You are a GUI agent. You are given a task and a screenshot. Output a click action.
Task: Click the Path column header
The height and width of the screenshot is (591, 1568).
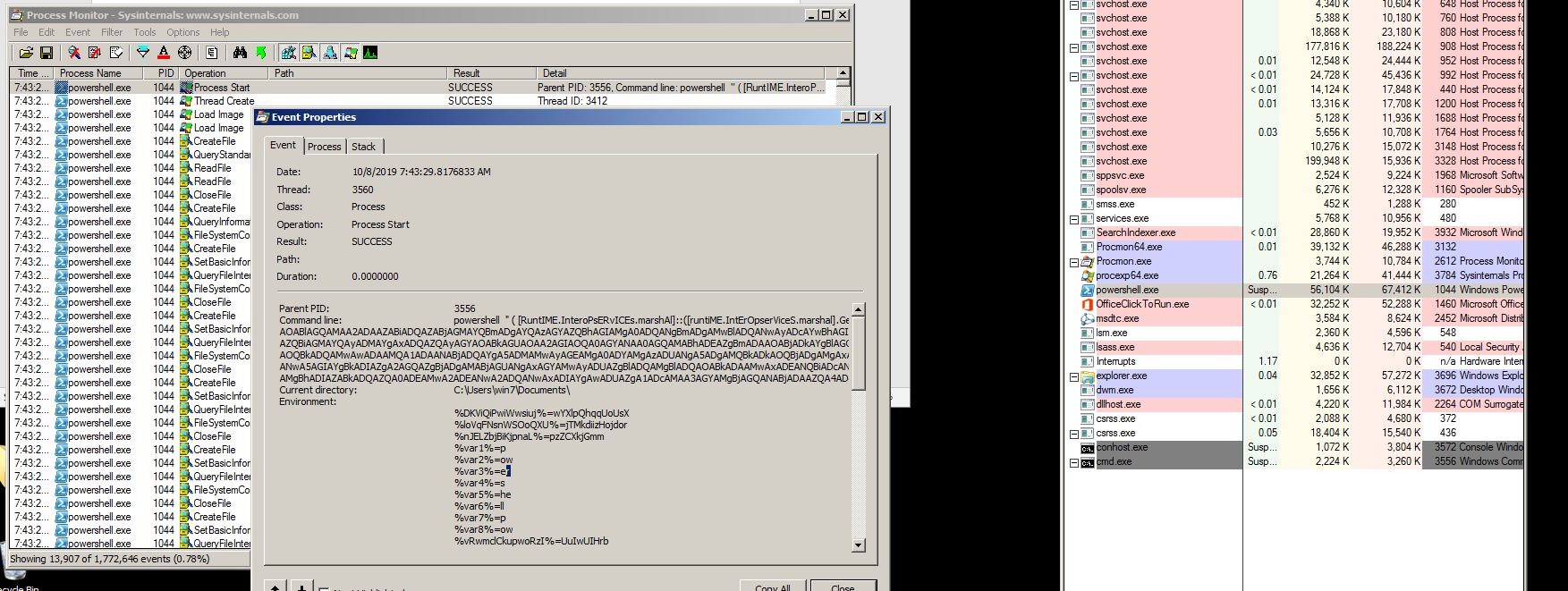(357, 73)
